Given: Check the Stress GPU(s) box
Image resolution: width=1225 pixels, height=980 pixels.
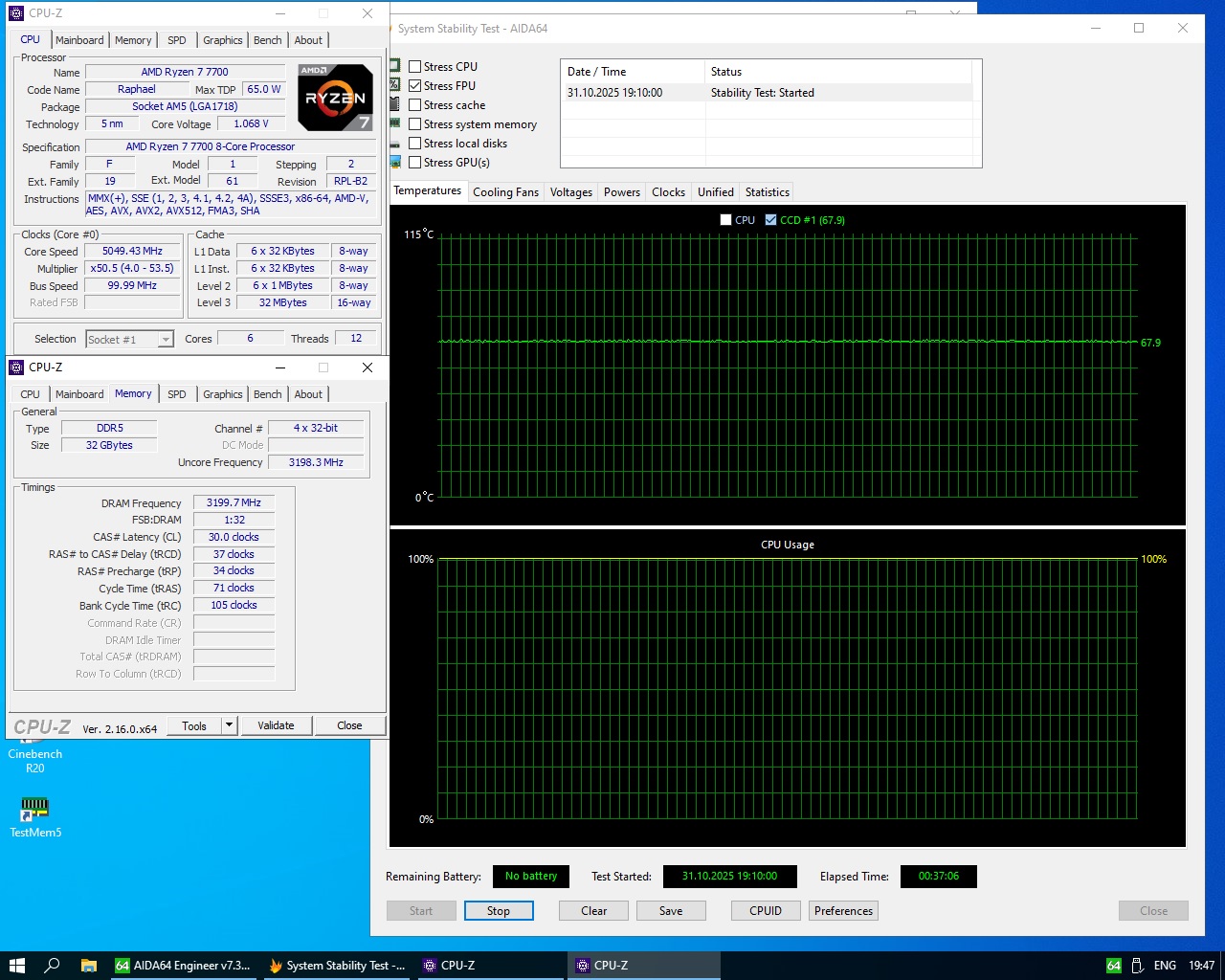Looking at the screenshot, I should tap(415, 163).
